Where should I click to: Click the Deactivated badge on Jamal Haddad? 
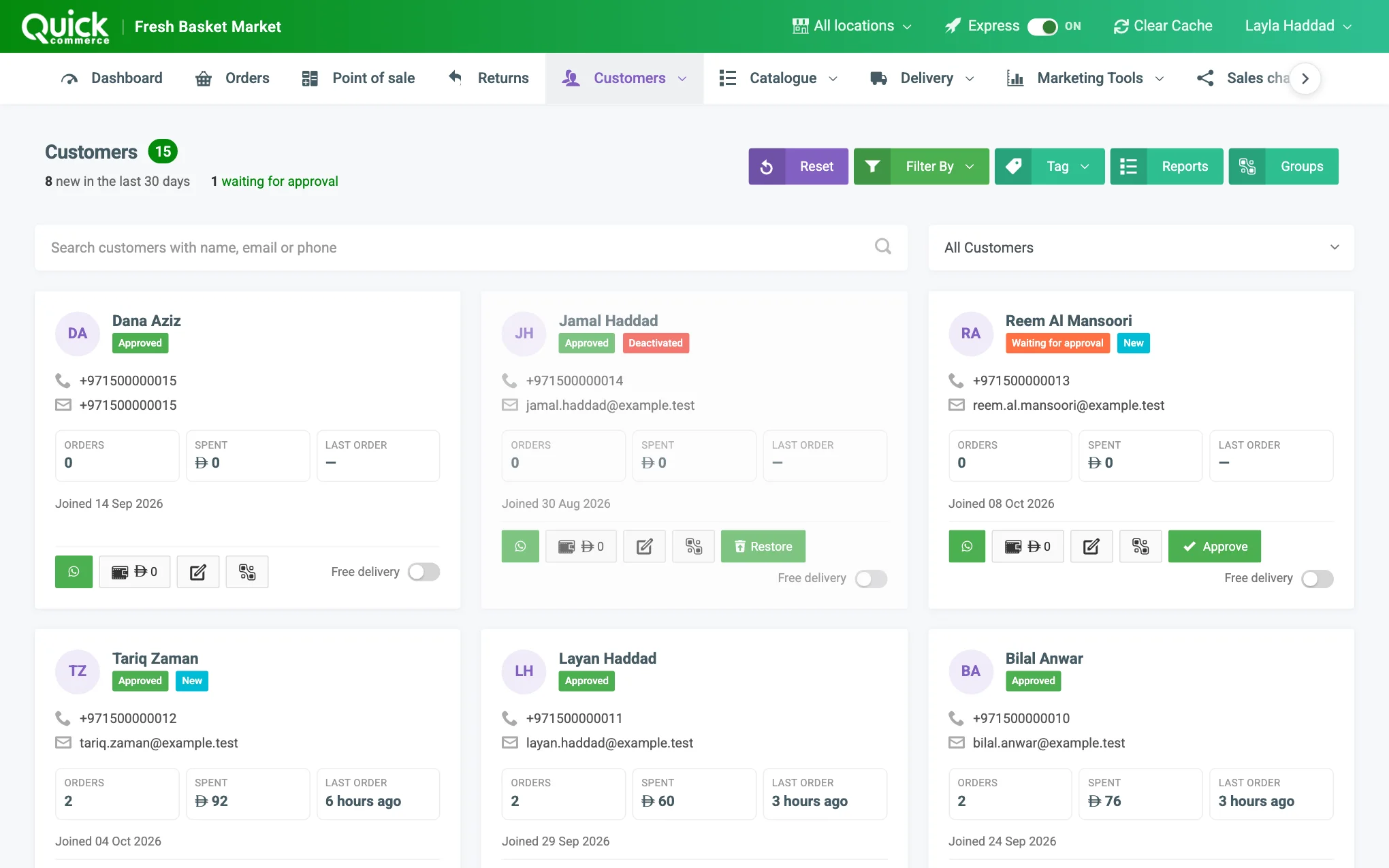656,343
